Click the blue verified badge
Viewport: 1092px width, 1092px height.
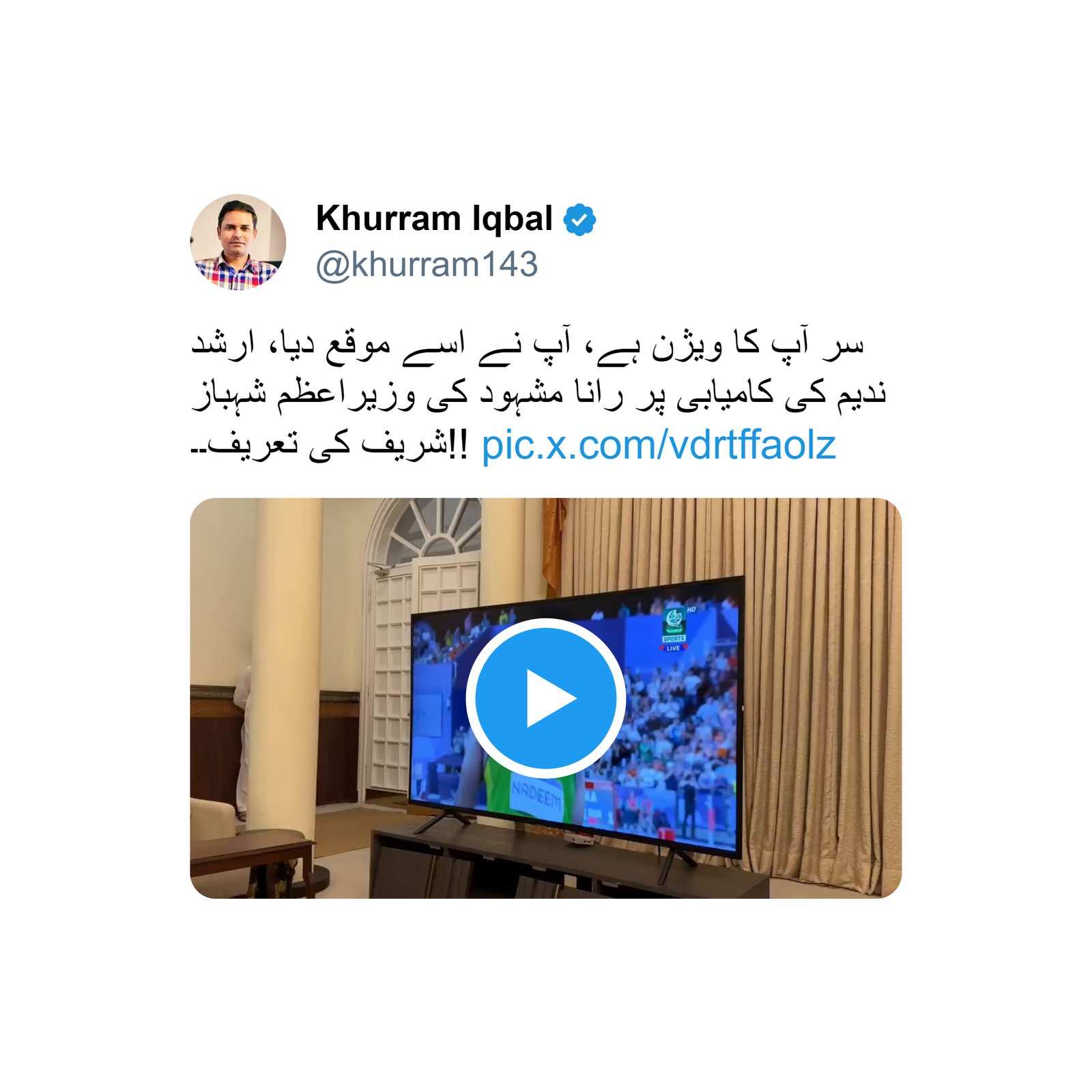click(579, 220)
